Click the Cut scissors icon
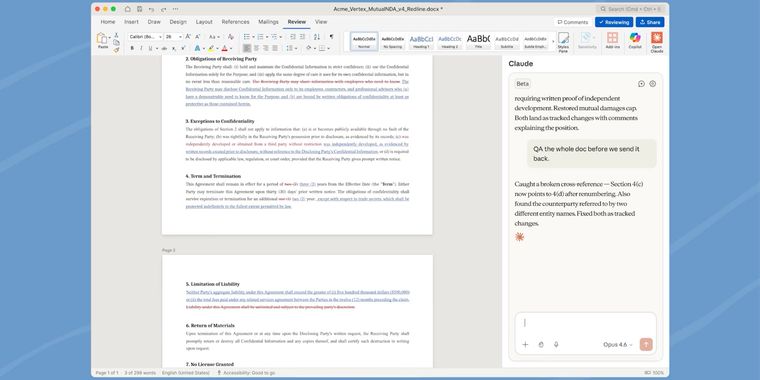Viewport: 760px width, 380px height. tap(116, 35)
